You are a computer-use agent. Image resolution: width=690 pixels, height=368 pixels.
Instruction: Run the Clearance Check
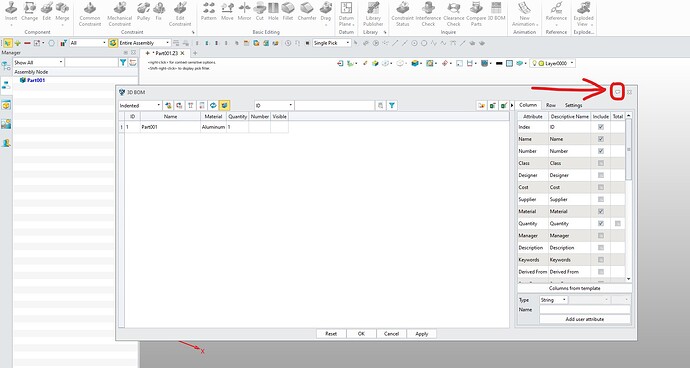tap(454, 13)
